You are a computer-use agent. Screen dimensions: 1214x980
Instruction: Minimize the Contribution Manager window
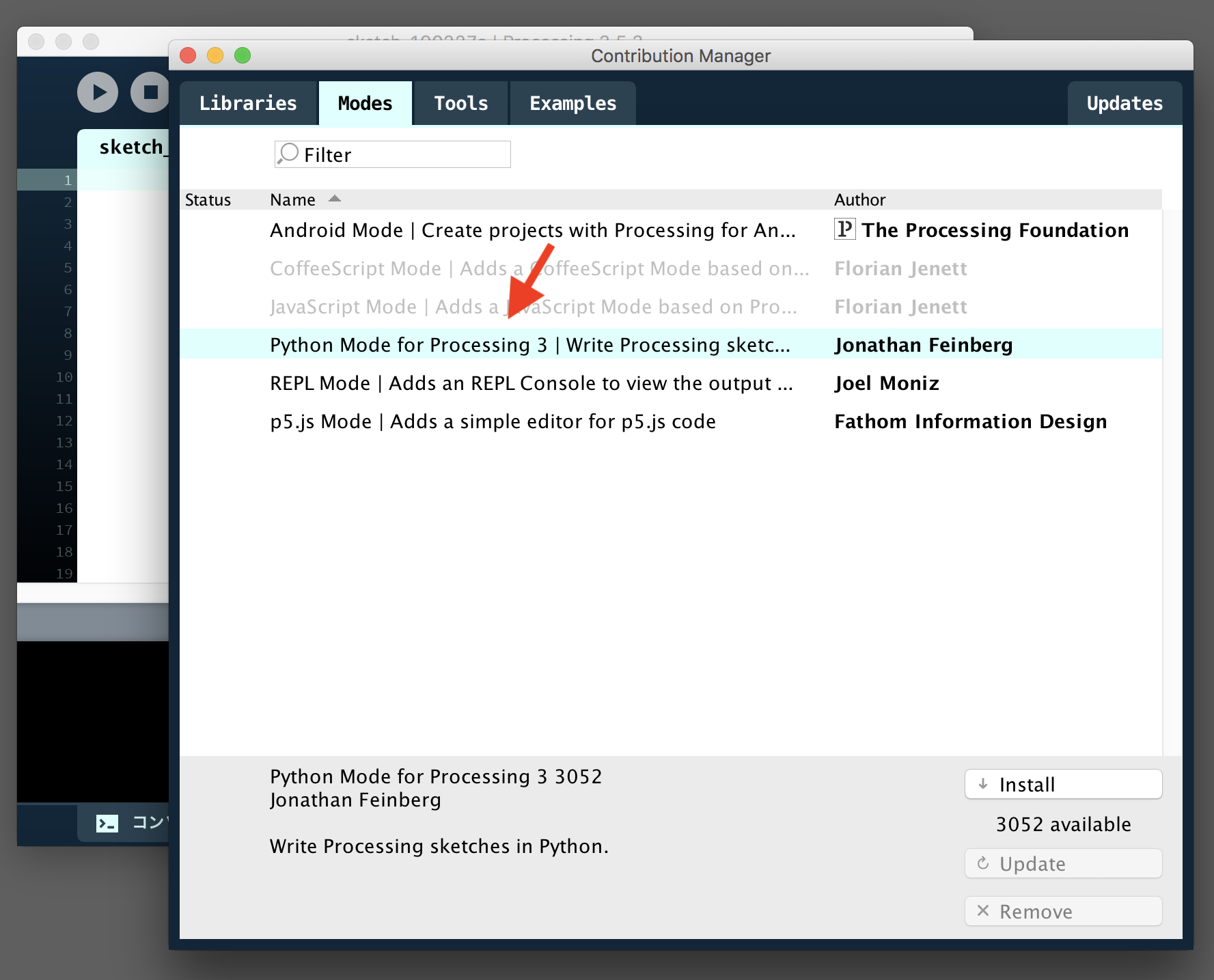[215, 55]
